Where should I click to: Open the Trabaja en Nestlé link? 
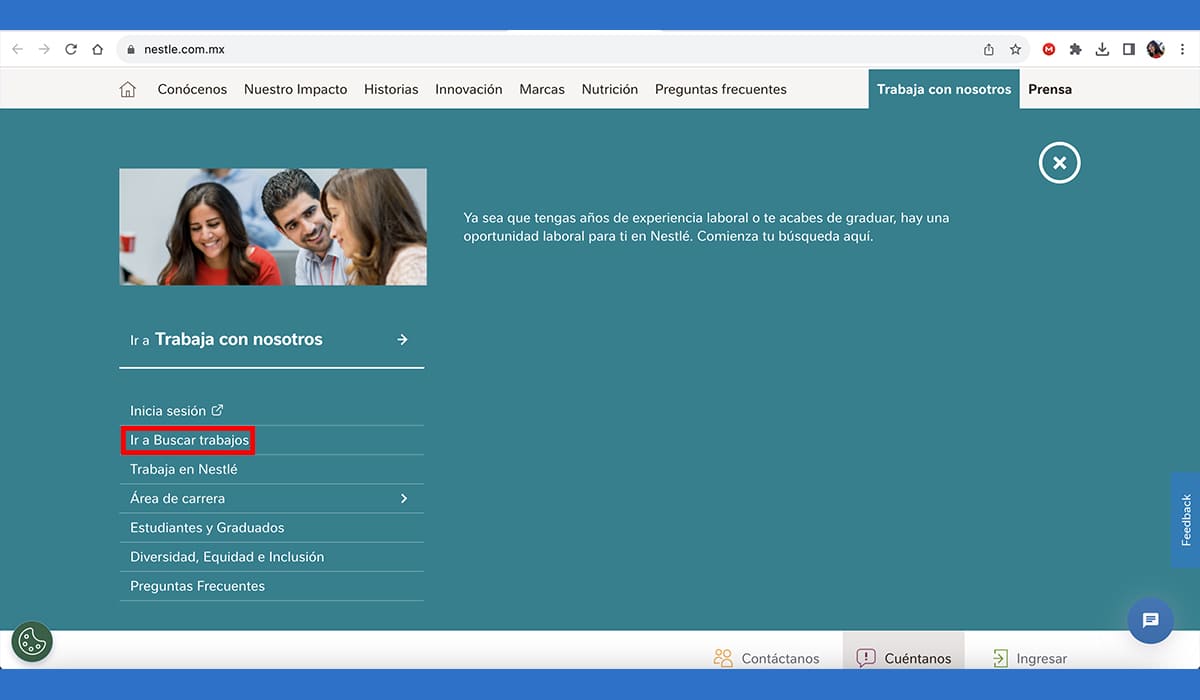184,469
